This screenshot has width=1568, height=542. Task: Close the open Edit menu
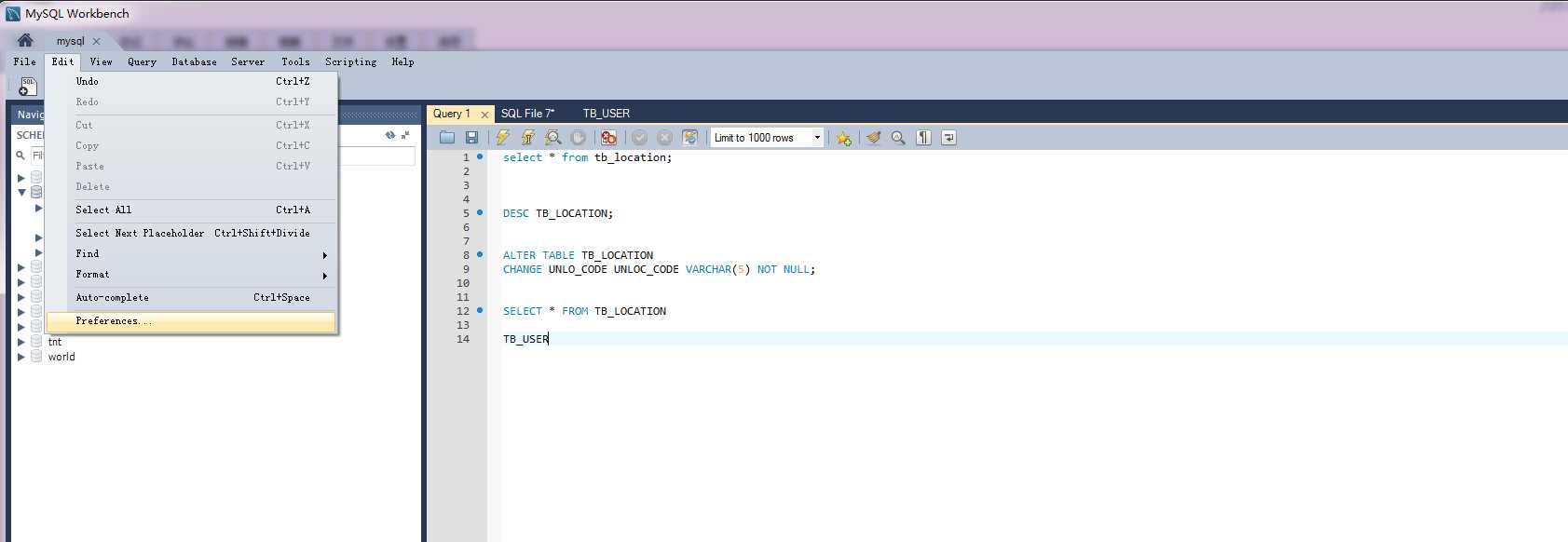click(62, 61)
